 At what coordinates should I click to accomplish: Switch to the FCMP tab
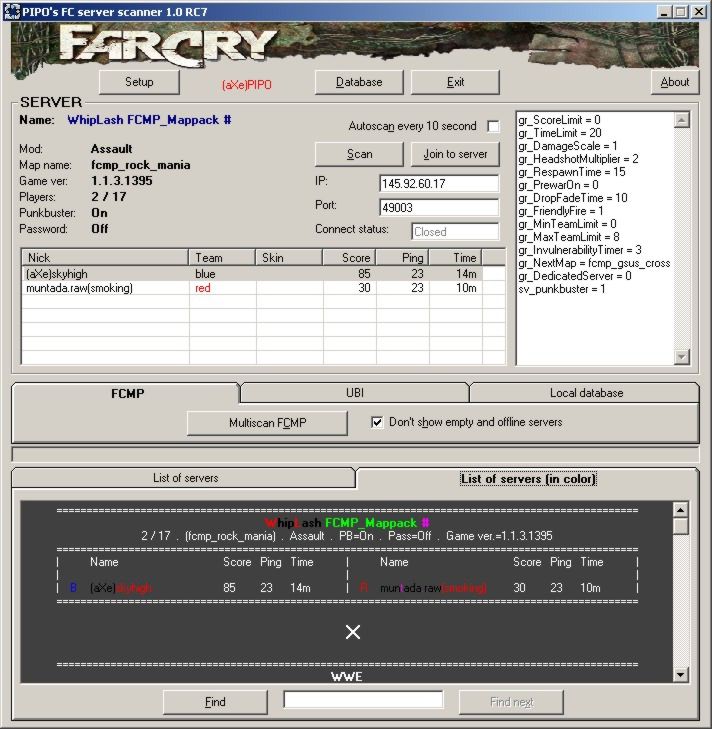(126, 393)
